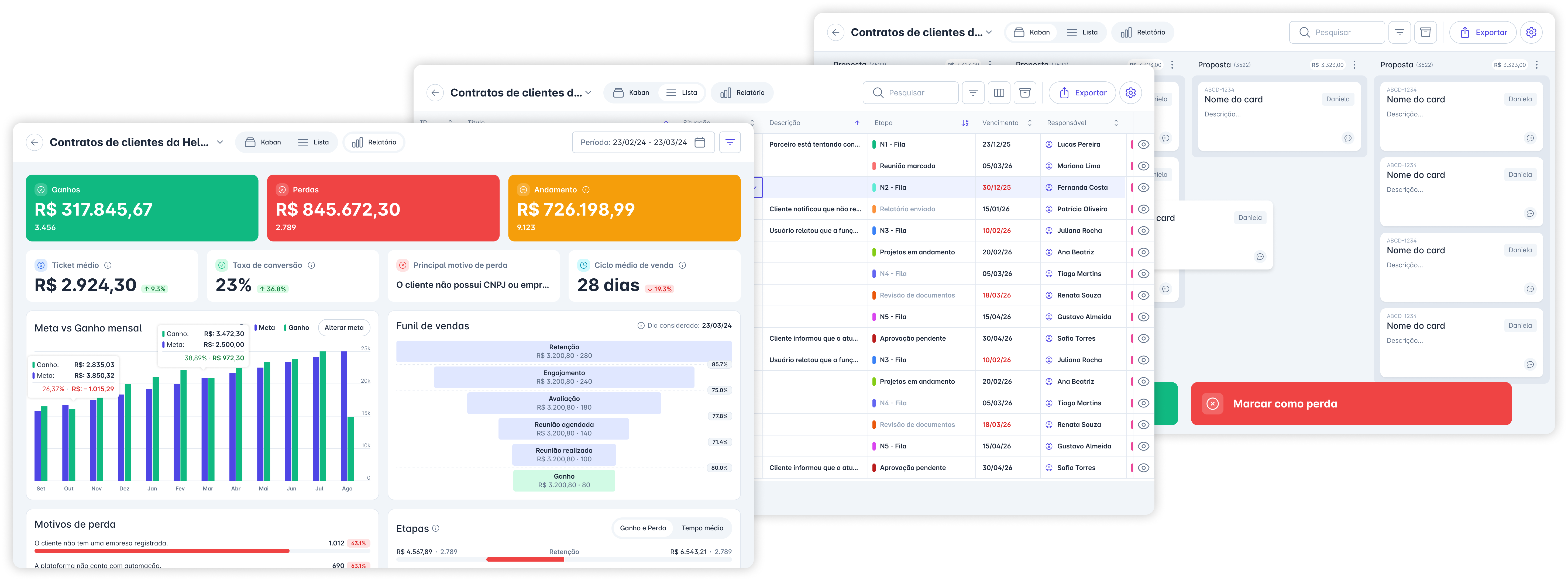
Task: Select Relatório tab in middle Lista window
Action: pyautogui.click(x=742, y=92)
